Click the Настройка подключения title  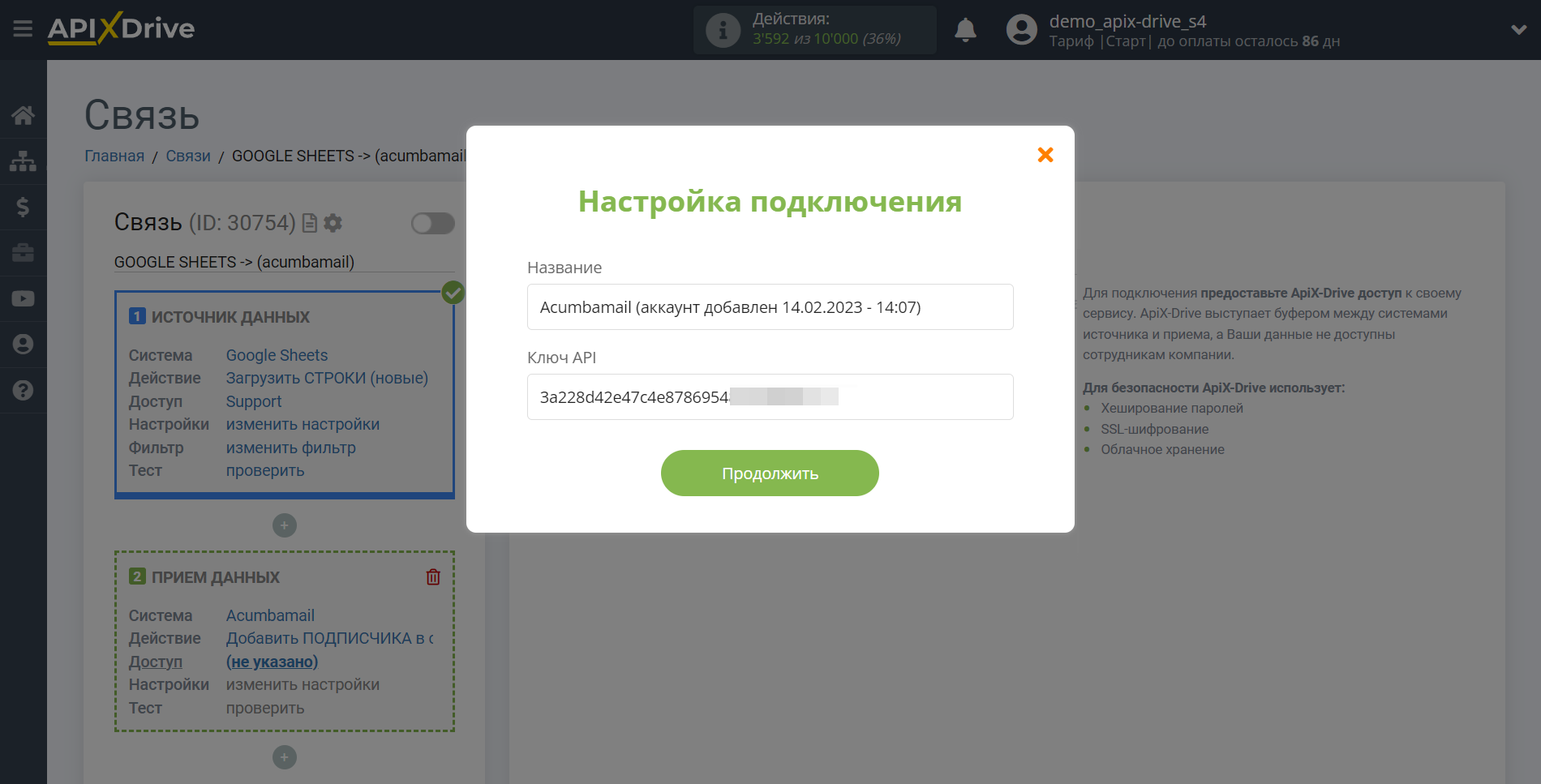770,201
